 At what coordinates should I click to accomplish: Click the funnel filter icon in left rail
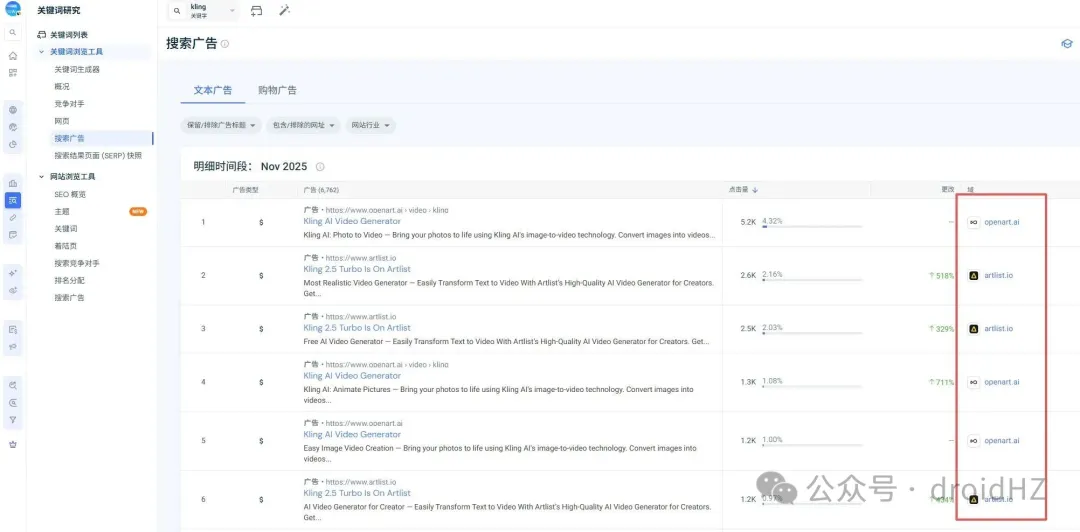[13, 419]
